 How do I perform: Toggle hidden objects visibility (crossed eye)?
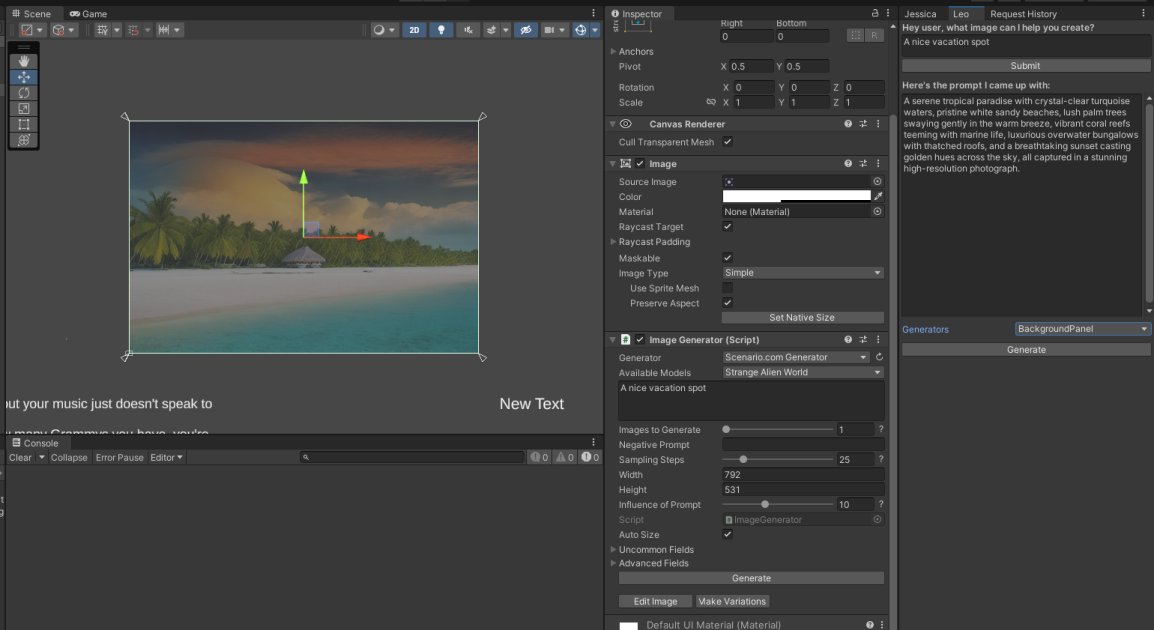click(x=525, y=30)
